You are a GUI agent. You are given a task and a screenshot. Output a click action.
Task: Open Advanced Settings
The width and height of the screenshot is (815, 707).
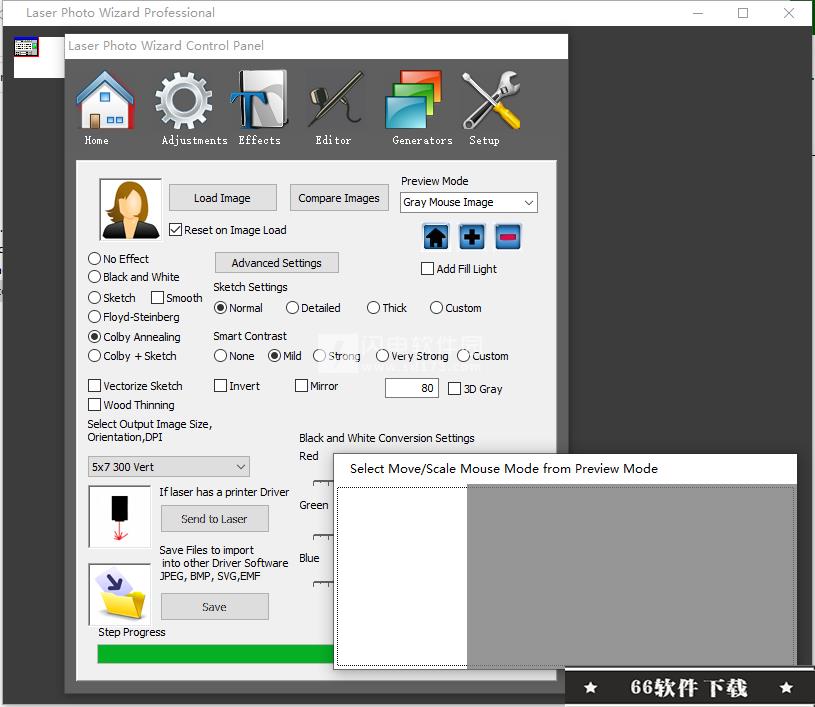click(277, 263)
